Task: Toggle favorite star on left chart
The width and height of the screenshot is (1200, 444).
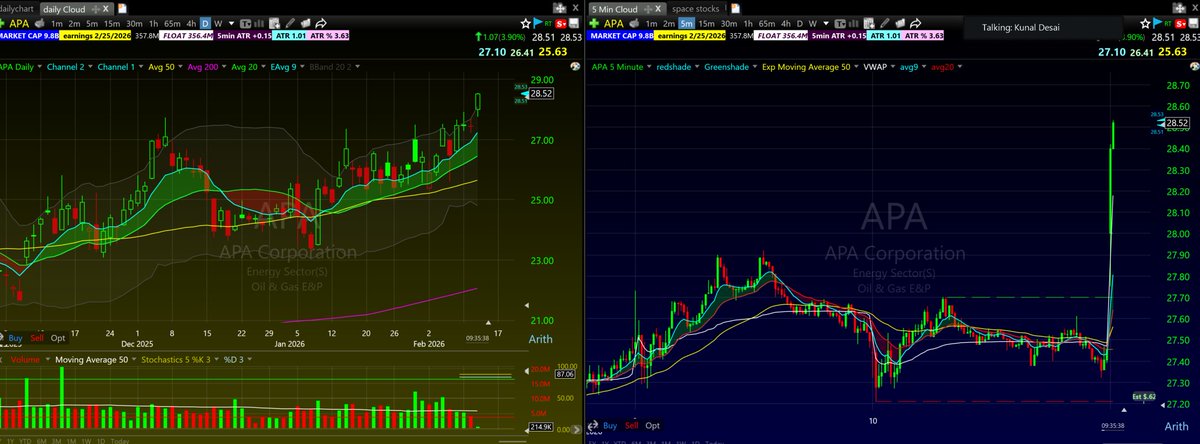Action: pyautogui.click(x=525, y=24)
